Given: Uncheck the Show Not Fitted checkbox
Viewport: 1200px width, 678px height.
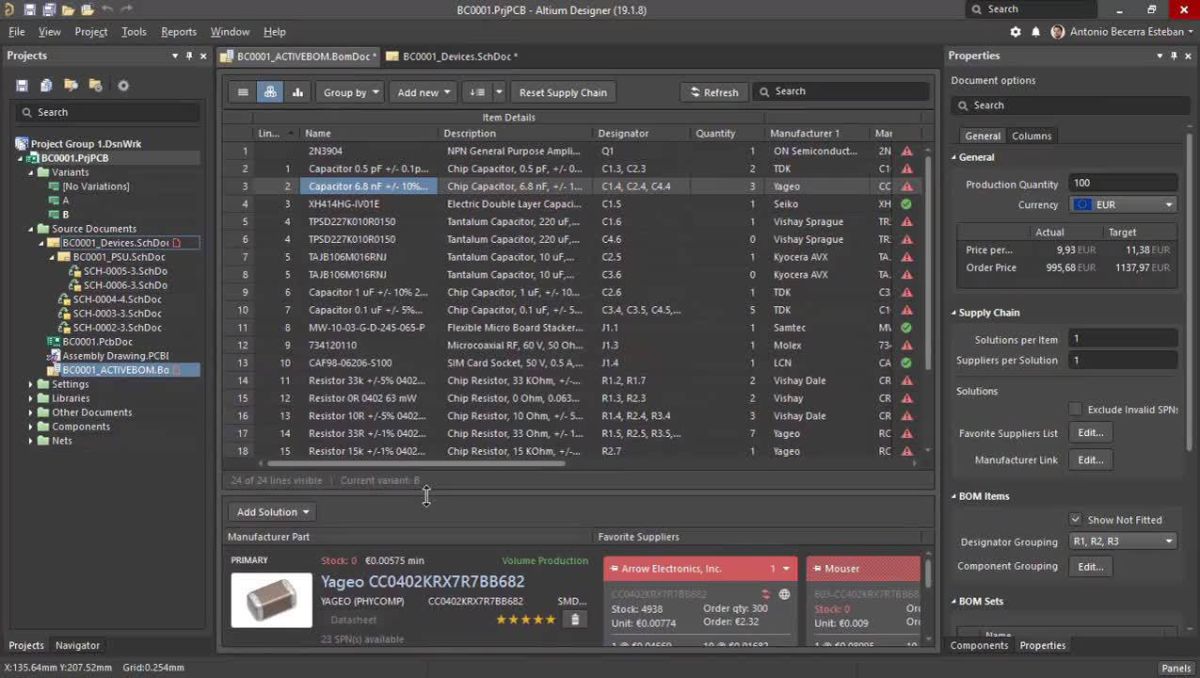Looking at the screenshot, I should click(1075, 520).
